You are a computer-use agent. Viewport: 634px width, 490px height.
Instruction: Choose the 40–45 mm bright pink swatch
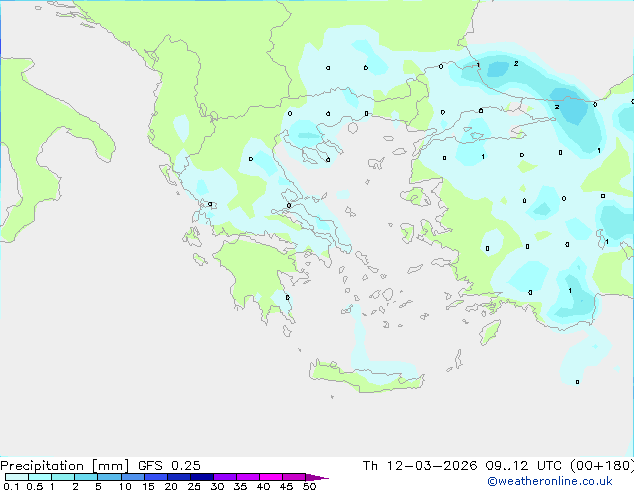271,477
